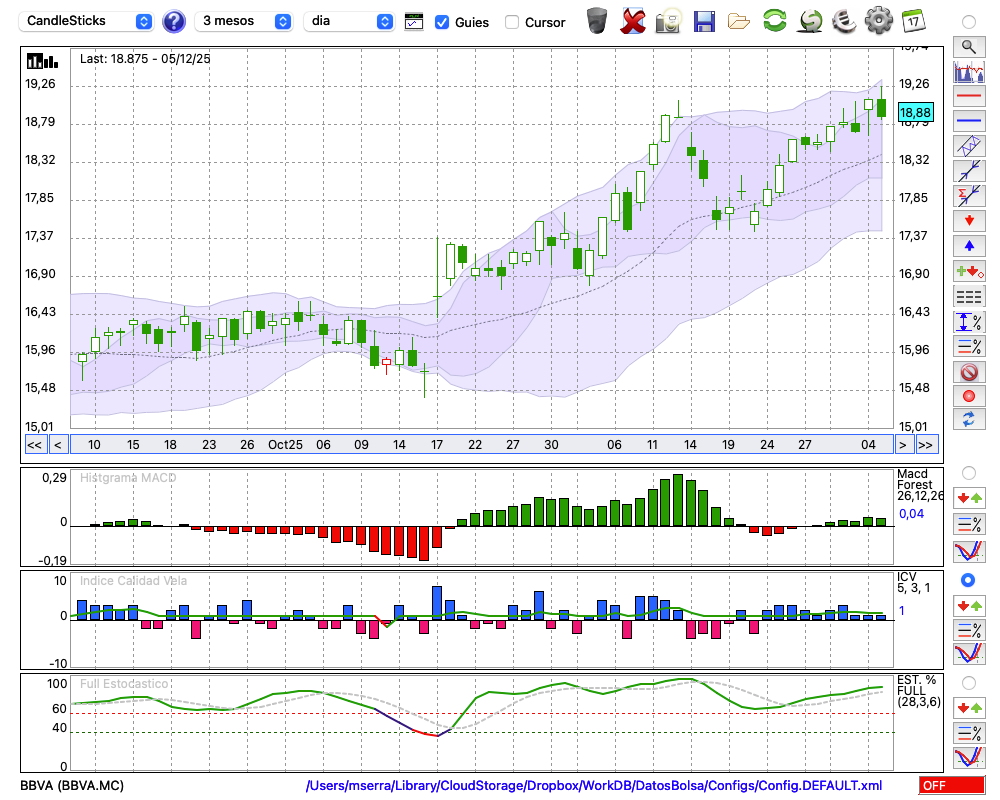Click the magnifying glass zoom tool

point(968,46)
